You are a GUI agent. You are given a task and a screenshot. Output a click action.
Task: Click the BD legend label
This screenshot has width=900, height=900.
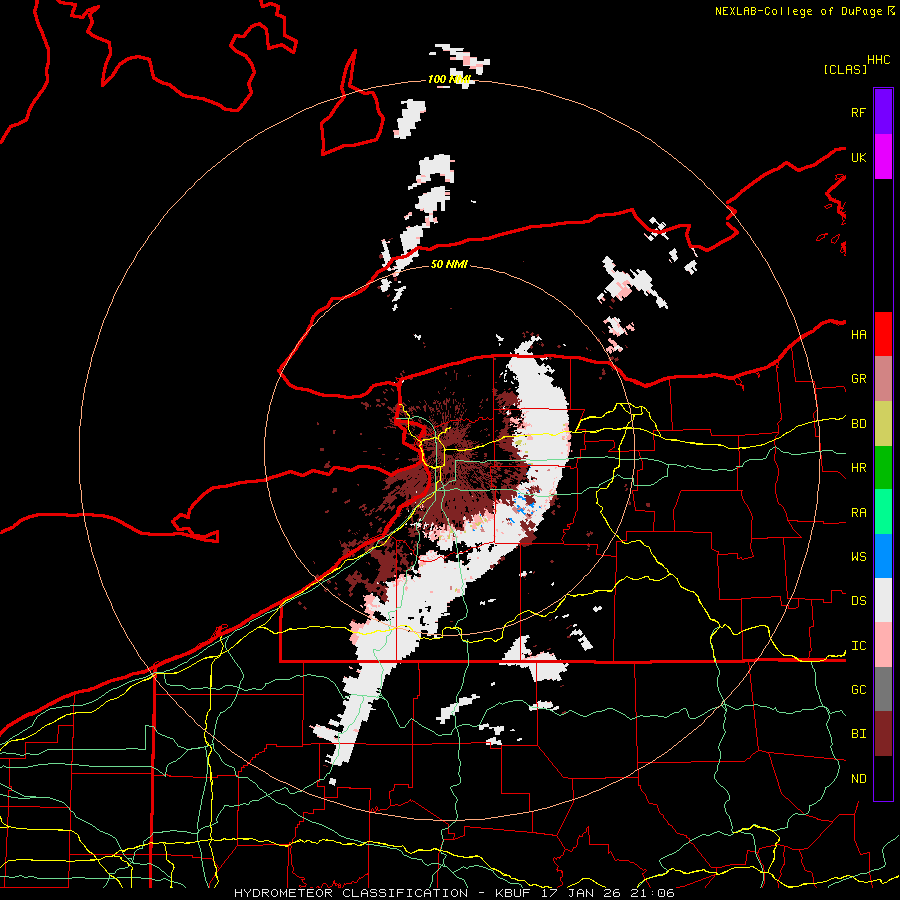[x=859, y=424]
